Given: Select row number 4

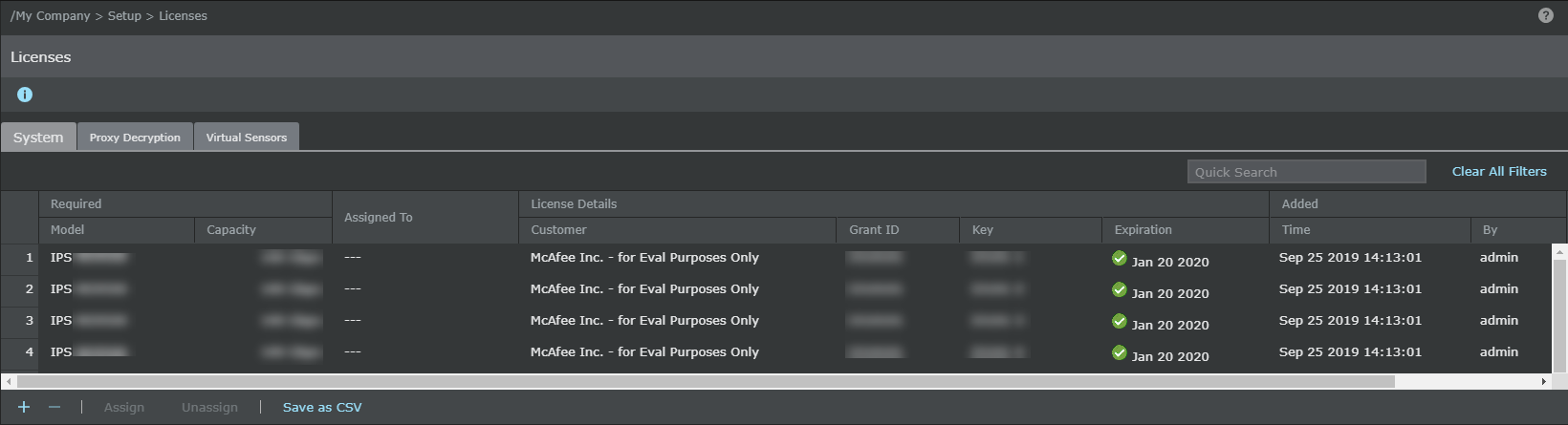Looking at the screenshot, I should pyautogui.click(x=20, y=352).
